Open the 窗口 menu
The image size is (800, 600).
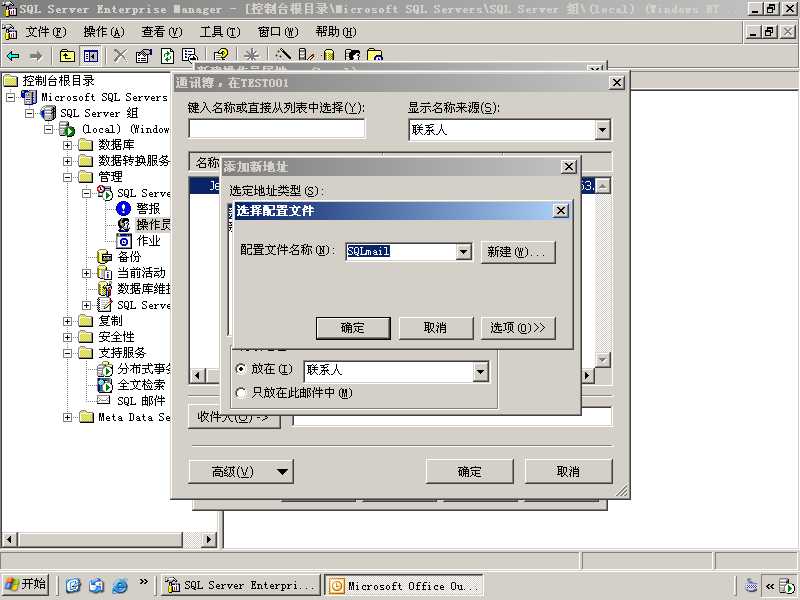pyautogui.click(x=278, y=32)
